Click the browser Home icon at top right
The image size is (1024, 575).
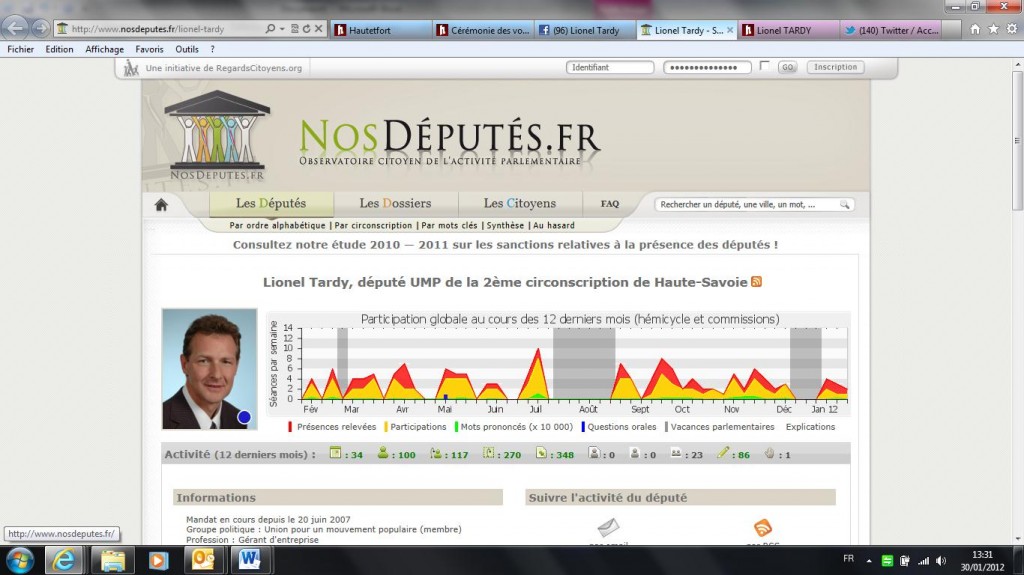coord(975,29)
